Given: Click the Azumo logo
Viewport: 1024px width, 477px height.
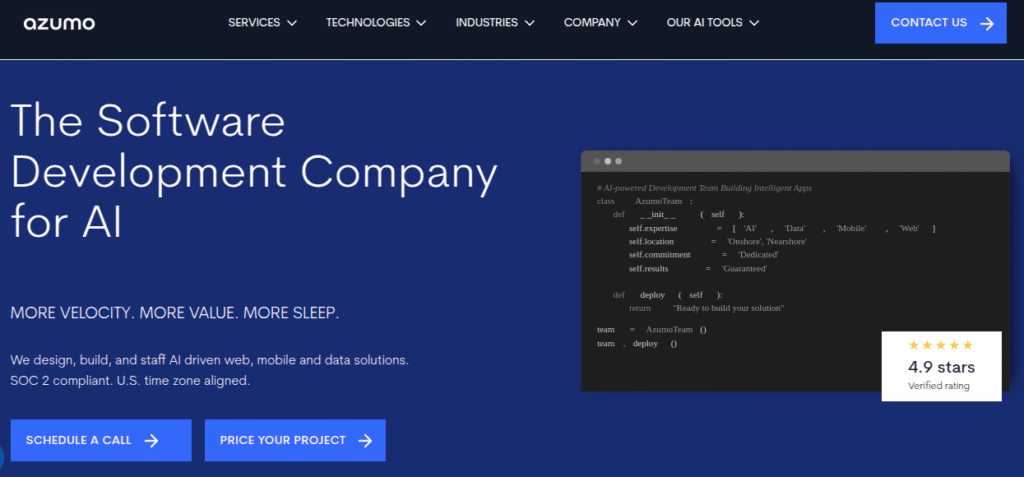Looking at the screenshot, I should [x=59, y=22].
